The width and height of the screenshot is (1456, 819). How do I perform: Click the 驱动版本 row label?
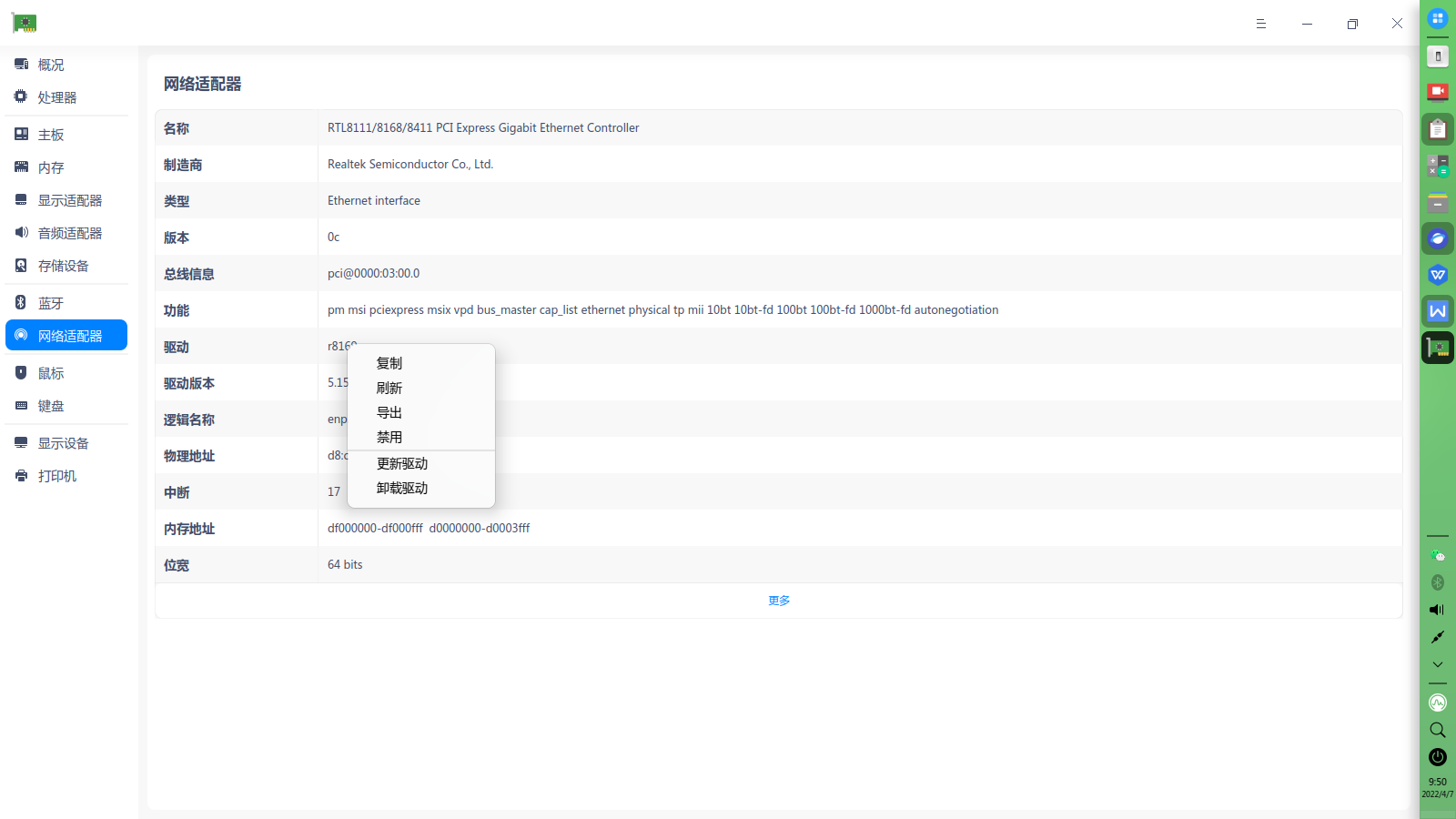coord(189,383)
